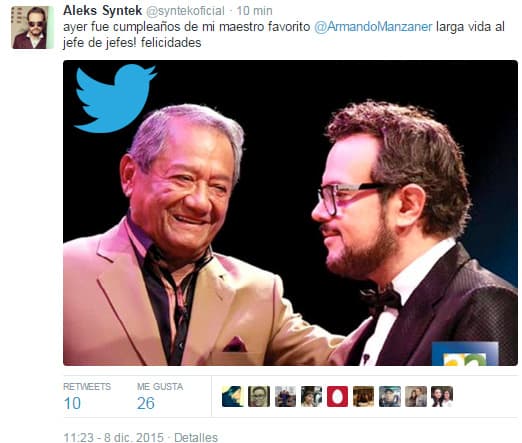Open the '10 min' tweet timestamp
This screenshot has height=443, width=522.
[254, 11]
